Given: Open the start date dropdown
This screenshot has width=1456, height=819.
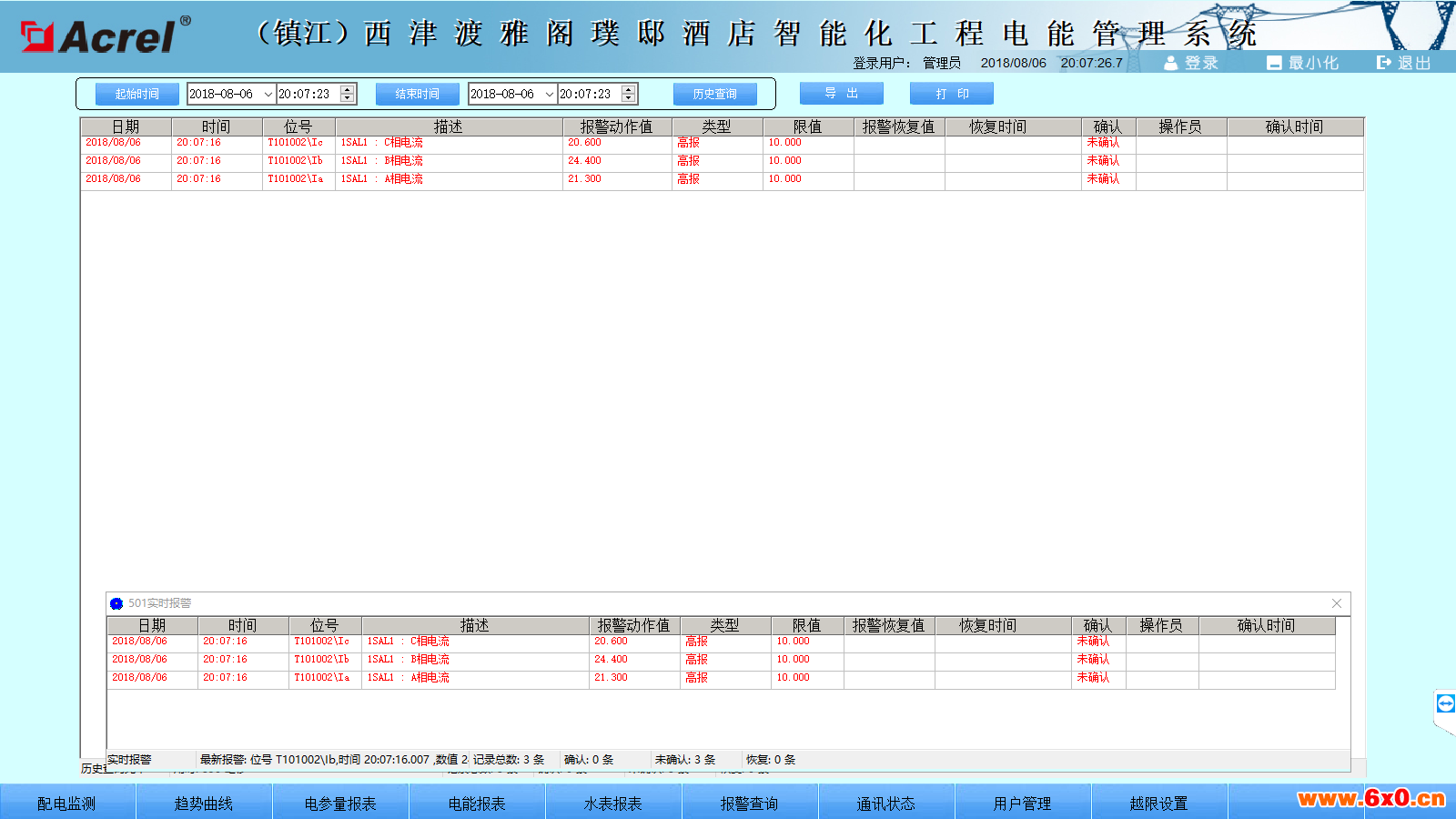Looking at the screenshot, I should tap(268, 95).
